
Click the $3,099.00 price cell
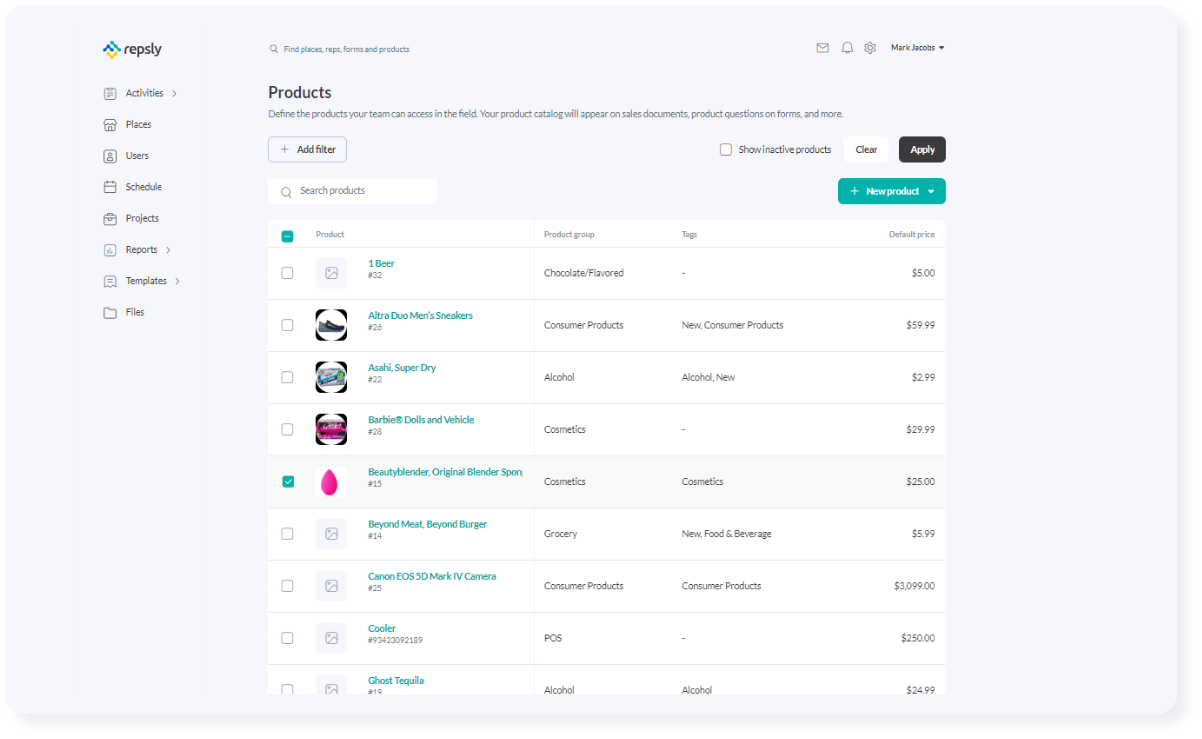click(914, 586)
